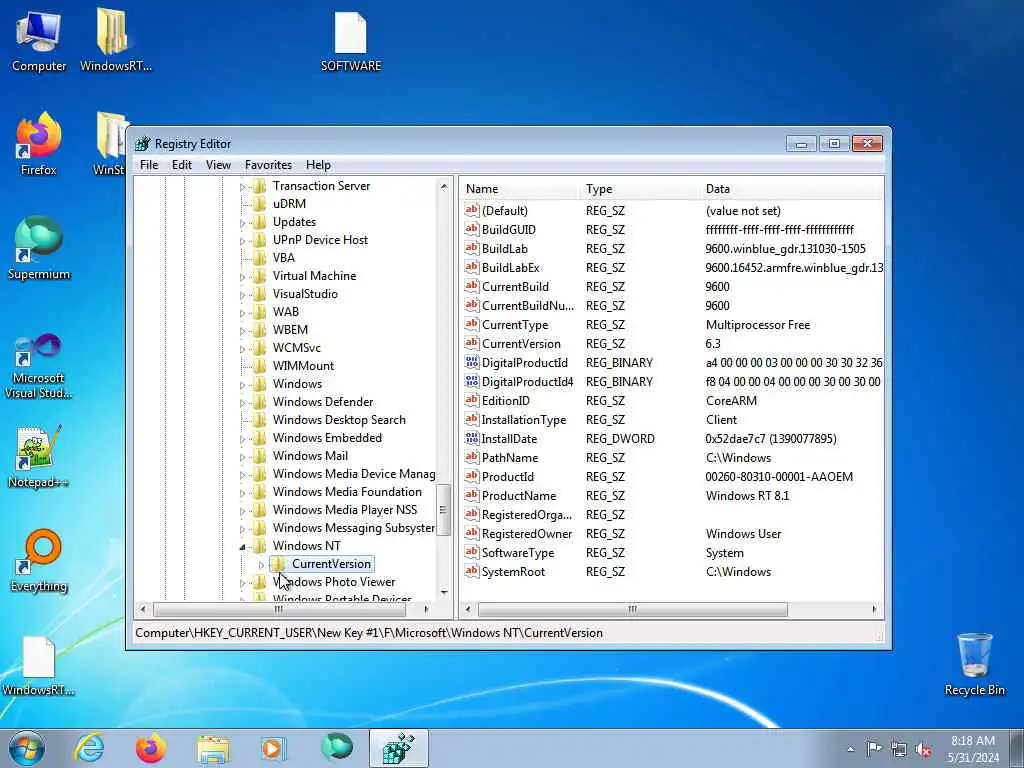The width and height of the screenshot is (1024, 768).
Task: Open the File menu
Action: pyautogui.click(x=149, y=165)
